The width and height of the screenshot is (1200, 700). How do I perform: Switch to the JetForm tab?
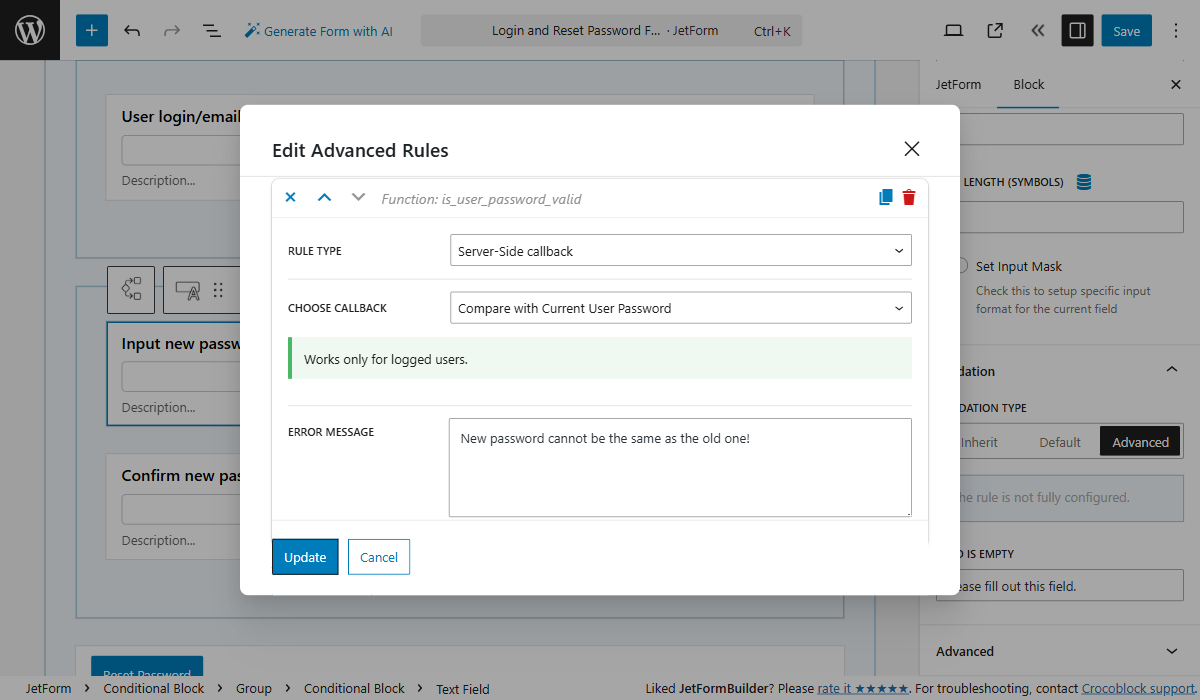pyautogui.click(x=958, y=84)
